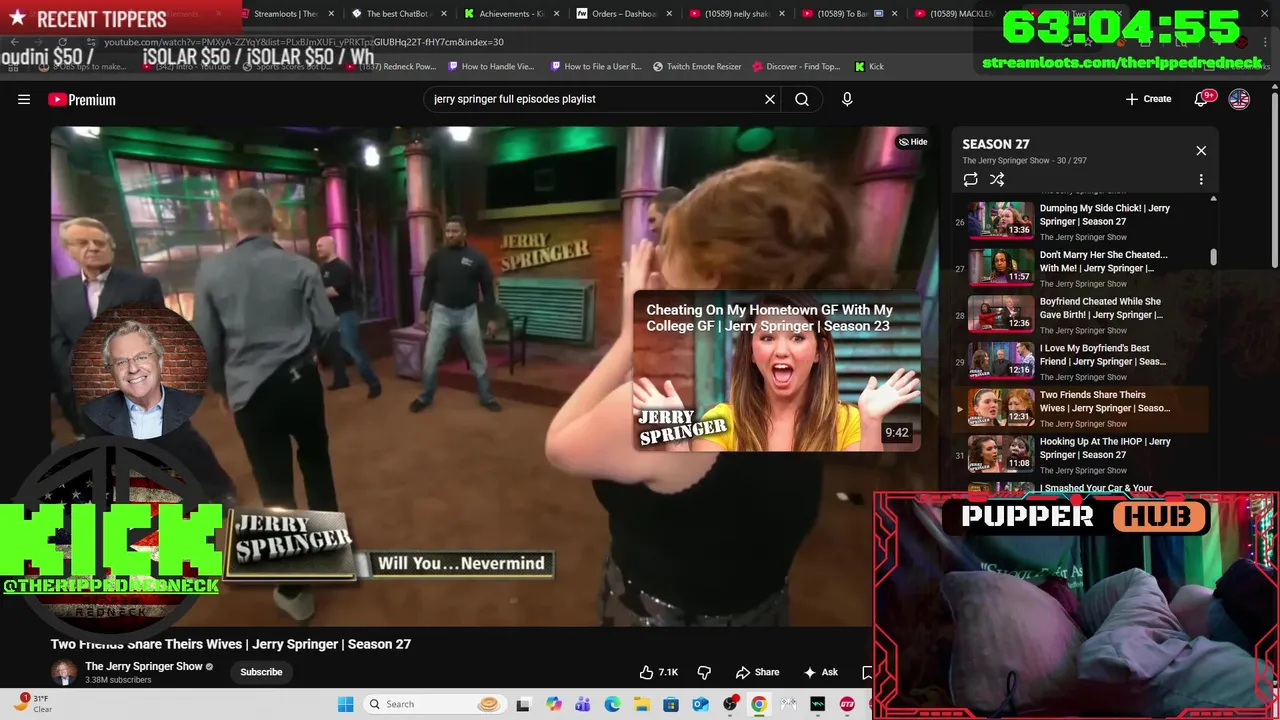The image size is (1280, 720).
Task: Open the Season 27 playlist more-options menu
Action: pyautogui.click(x=1201, y=179)
